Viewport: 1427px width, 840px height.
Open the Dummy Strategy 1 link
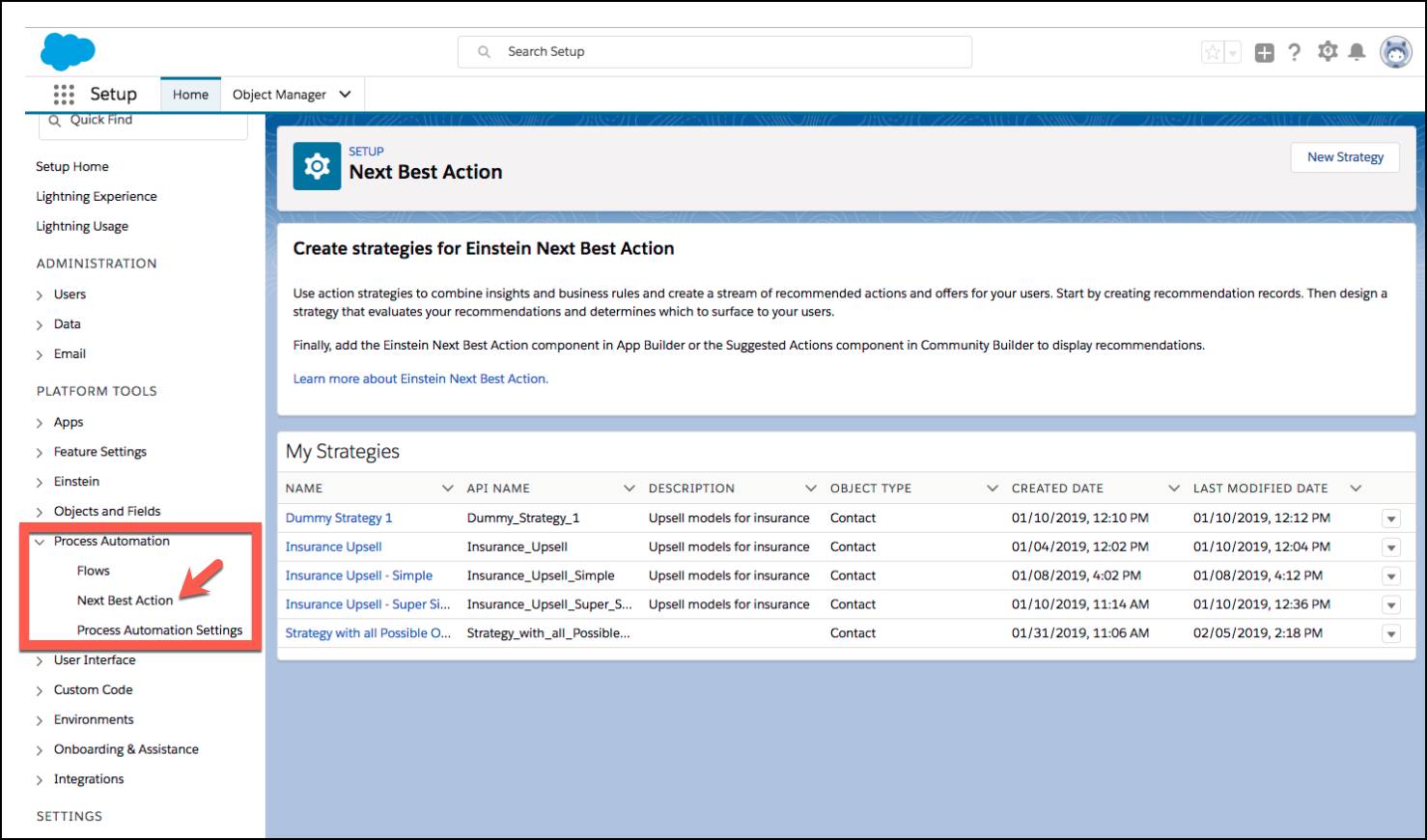coord(339,518)
